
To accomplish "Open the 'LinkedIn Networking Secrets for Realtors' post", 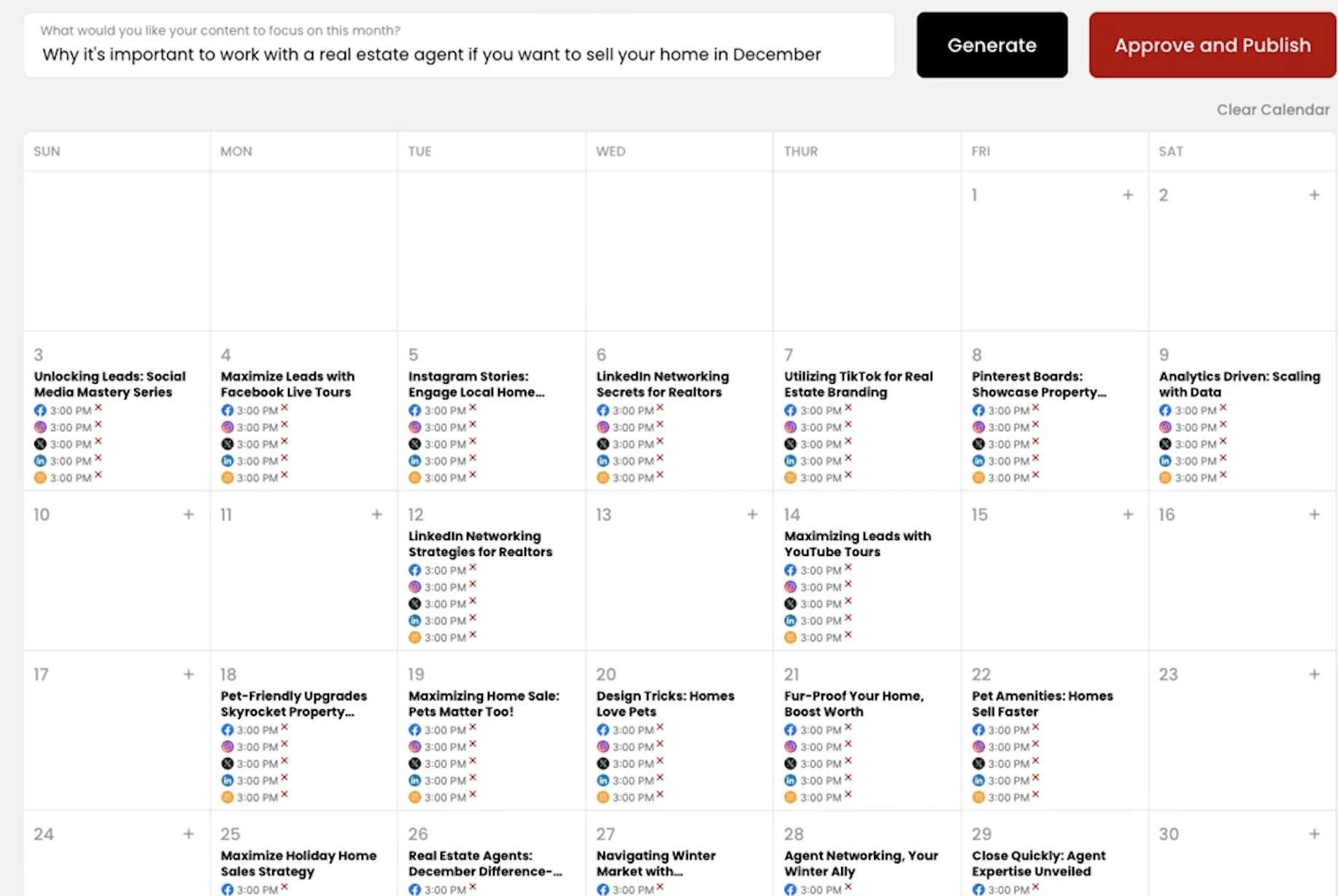I will tap(662, 385).
